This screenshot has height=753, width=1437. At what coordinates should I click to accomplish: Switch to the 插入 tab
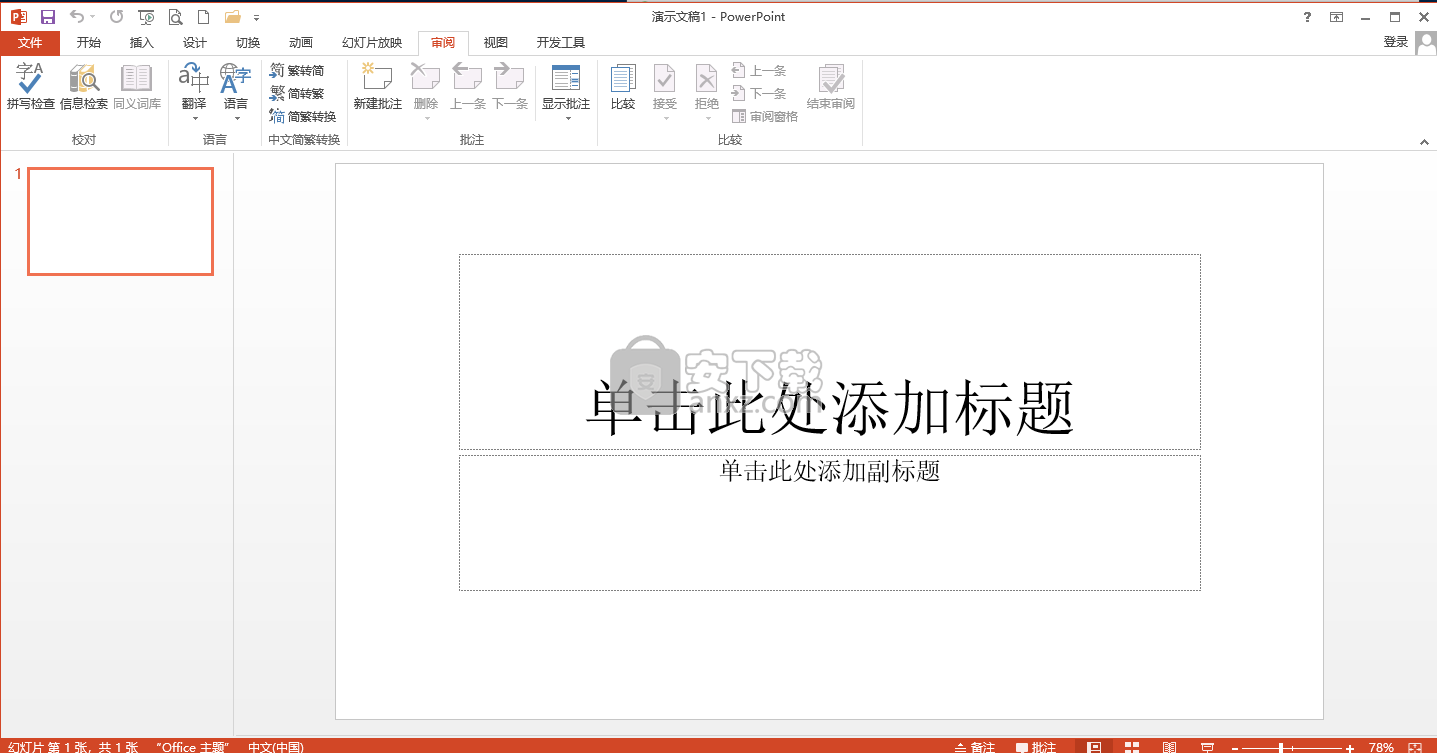pos(142,42)
